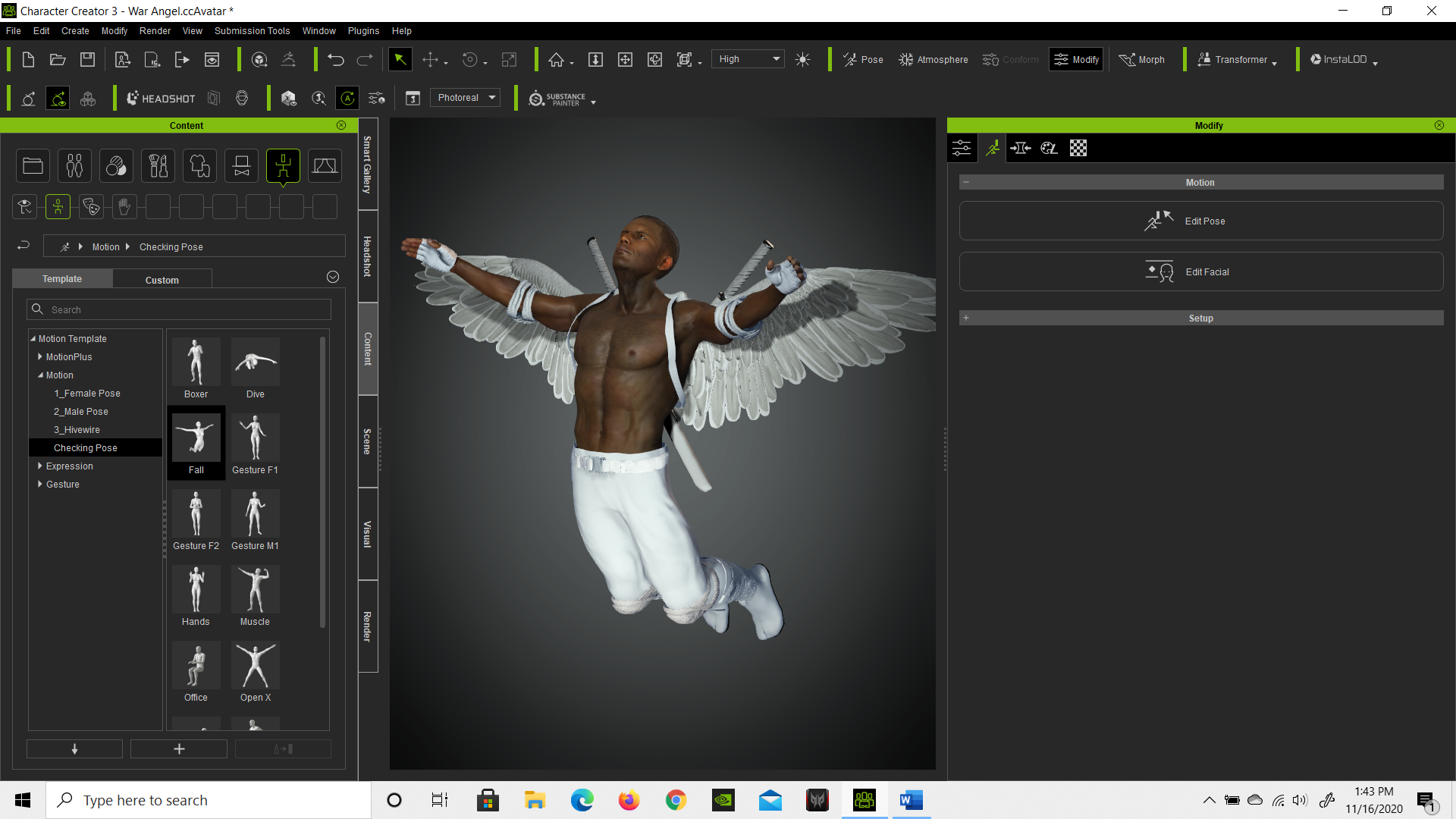
Task: Click the Move transform tool icon
Action: pos(430,60)
